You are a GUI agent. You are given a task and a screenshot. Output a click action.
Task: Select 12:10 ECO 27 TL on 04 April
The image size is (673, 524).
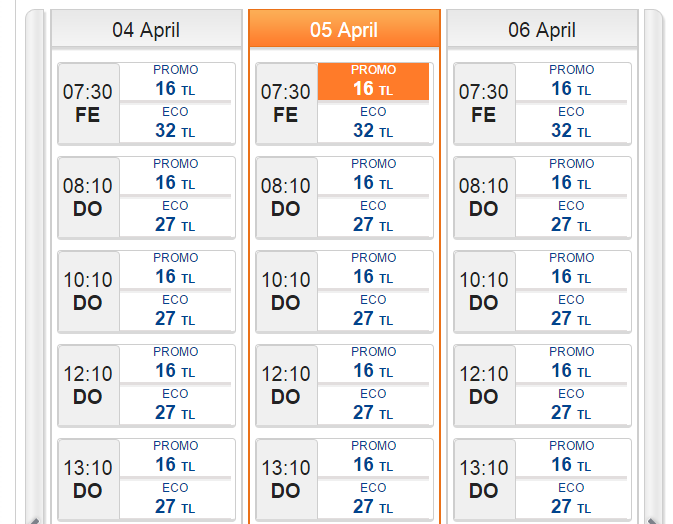(176, 405)
